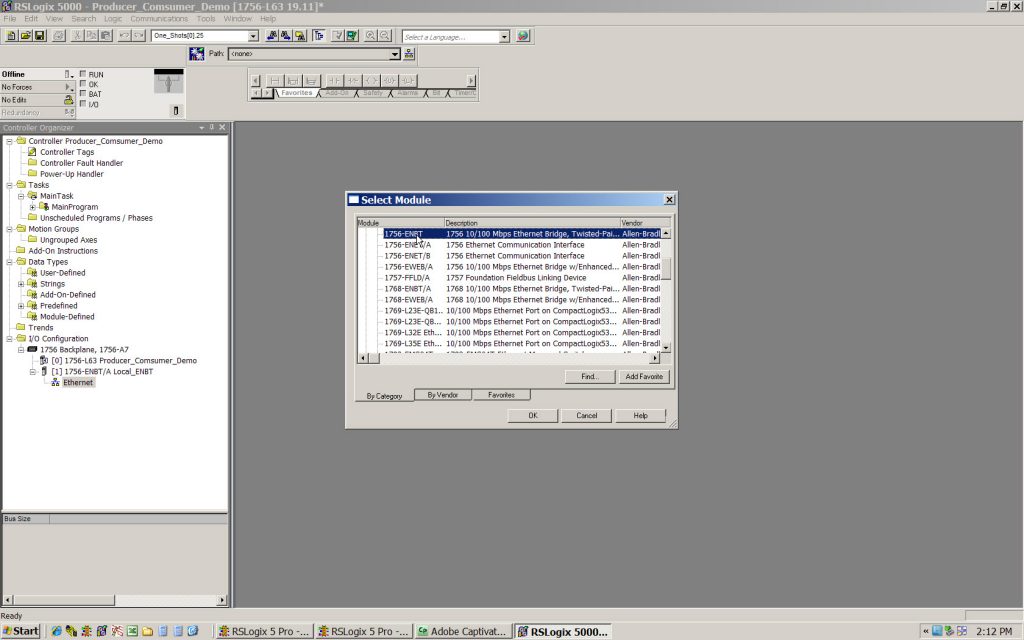1024x640 pixels.
Task: Toggle the OK status checkbox
Action: click(x=83, y=84)
